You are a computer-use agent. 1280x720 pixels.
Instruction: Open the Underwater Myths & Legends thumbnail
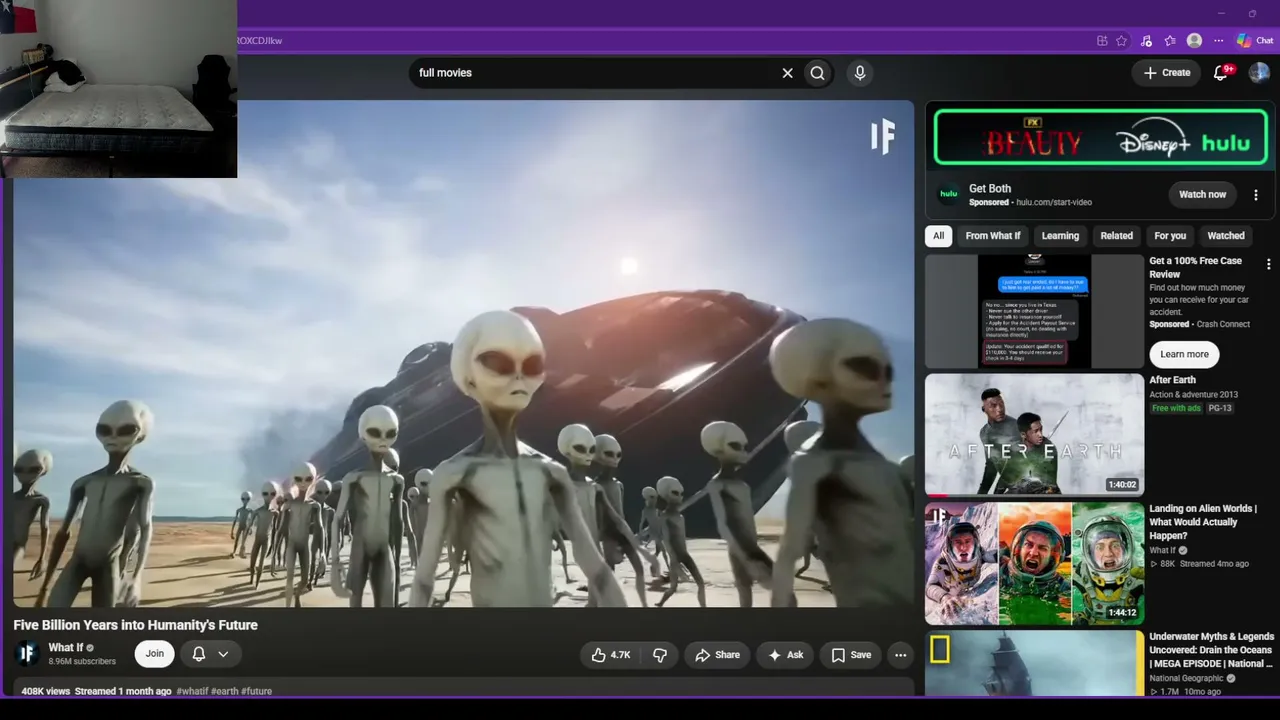tap(1034, 663)
